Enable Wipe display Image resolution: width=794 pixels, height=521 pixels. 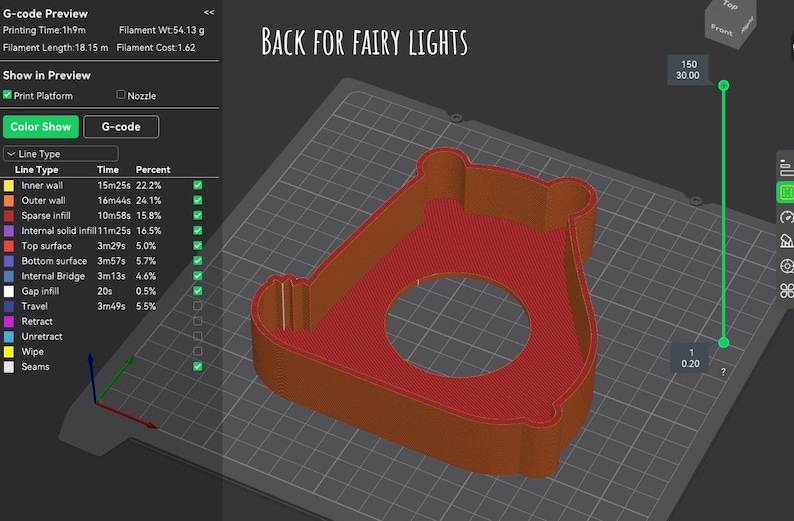(x=197, y=351)
